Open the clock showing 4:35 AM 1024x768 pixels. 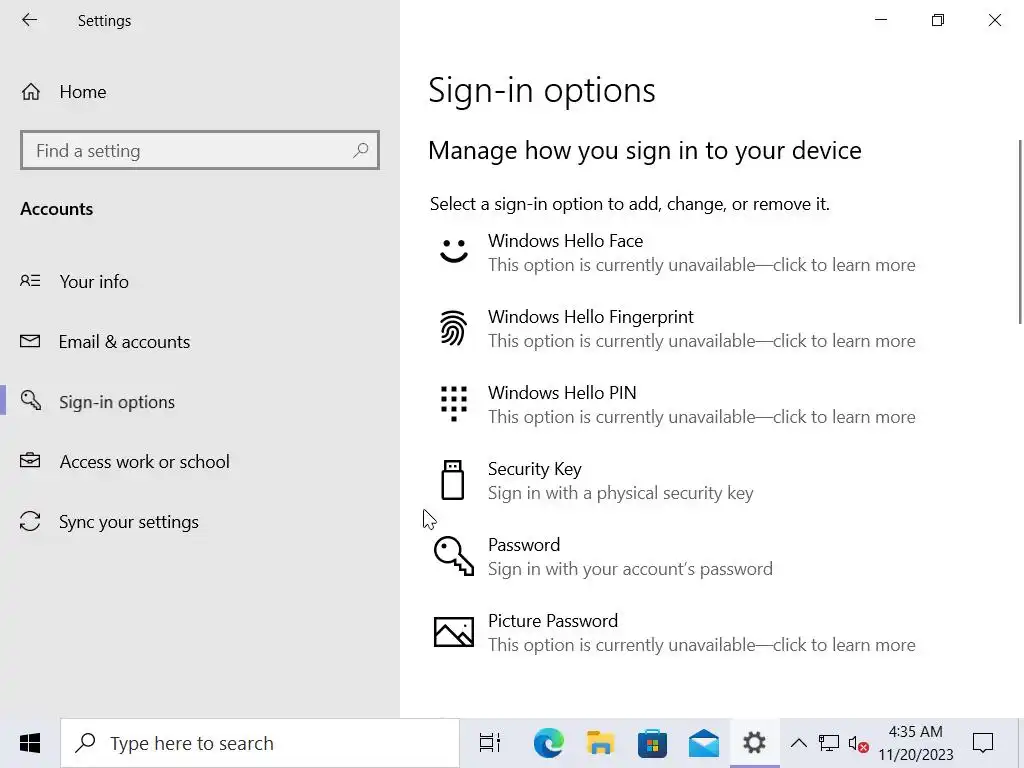tap(916, 743)
